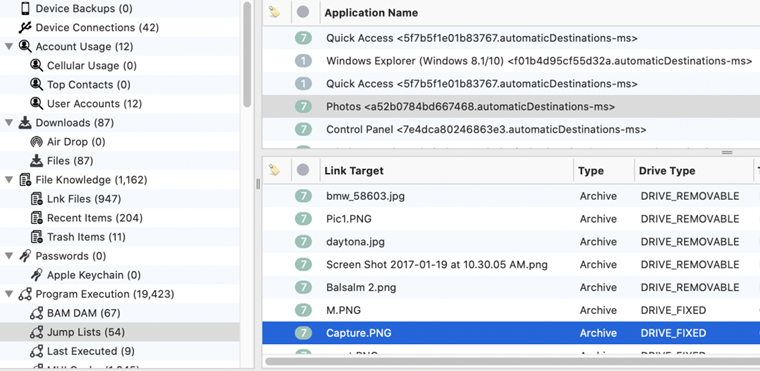Click tag icon in Application Name header

(x=274, y=12)
